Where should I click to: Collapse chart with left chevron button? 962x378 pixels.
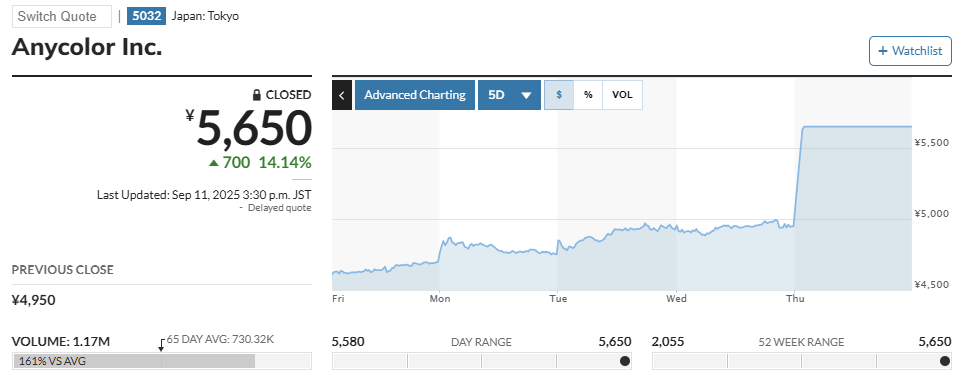point(342,95)
